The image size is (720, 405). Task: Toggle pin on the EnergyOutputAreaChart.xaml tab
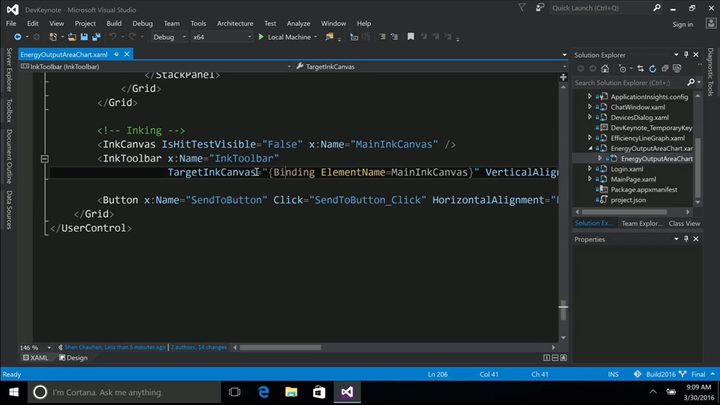(x=117, y=54)
